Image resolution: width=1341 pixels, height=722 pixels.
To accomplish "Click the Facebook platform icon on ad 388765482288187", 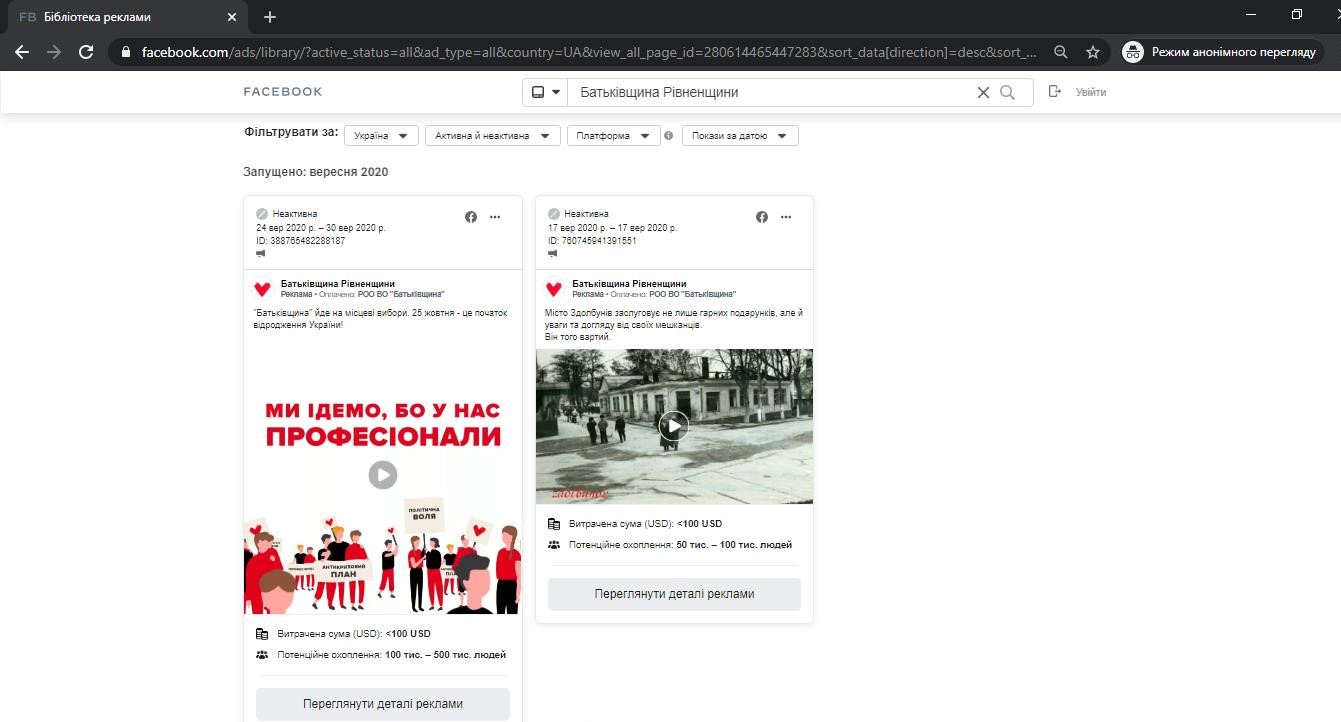I will click(x=471, y=217).
